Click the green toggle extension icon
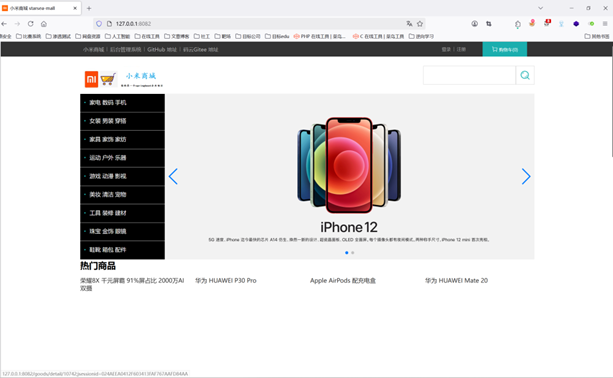613x378 pixels. [591, 24]
